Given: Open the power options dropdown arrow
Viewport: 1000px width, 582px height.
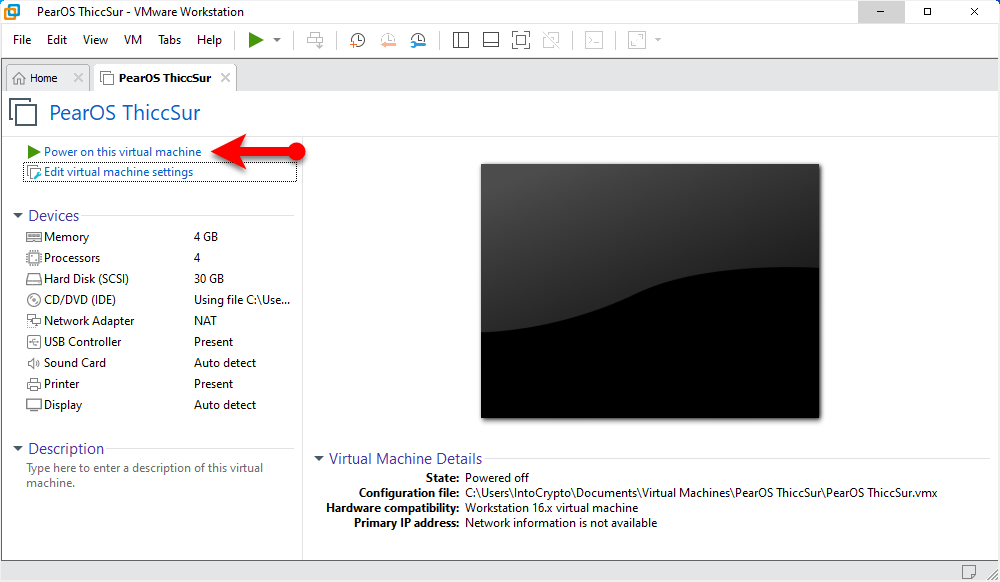Looking at the screenshot, I should click(277, 40).
